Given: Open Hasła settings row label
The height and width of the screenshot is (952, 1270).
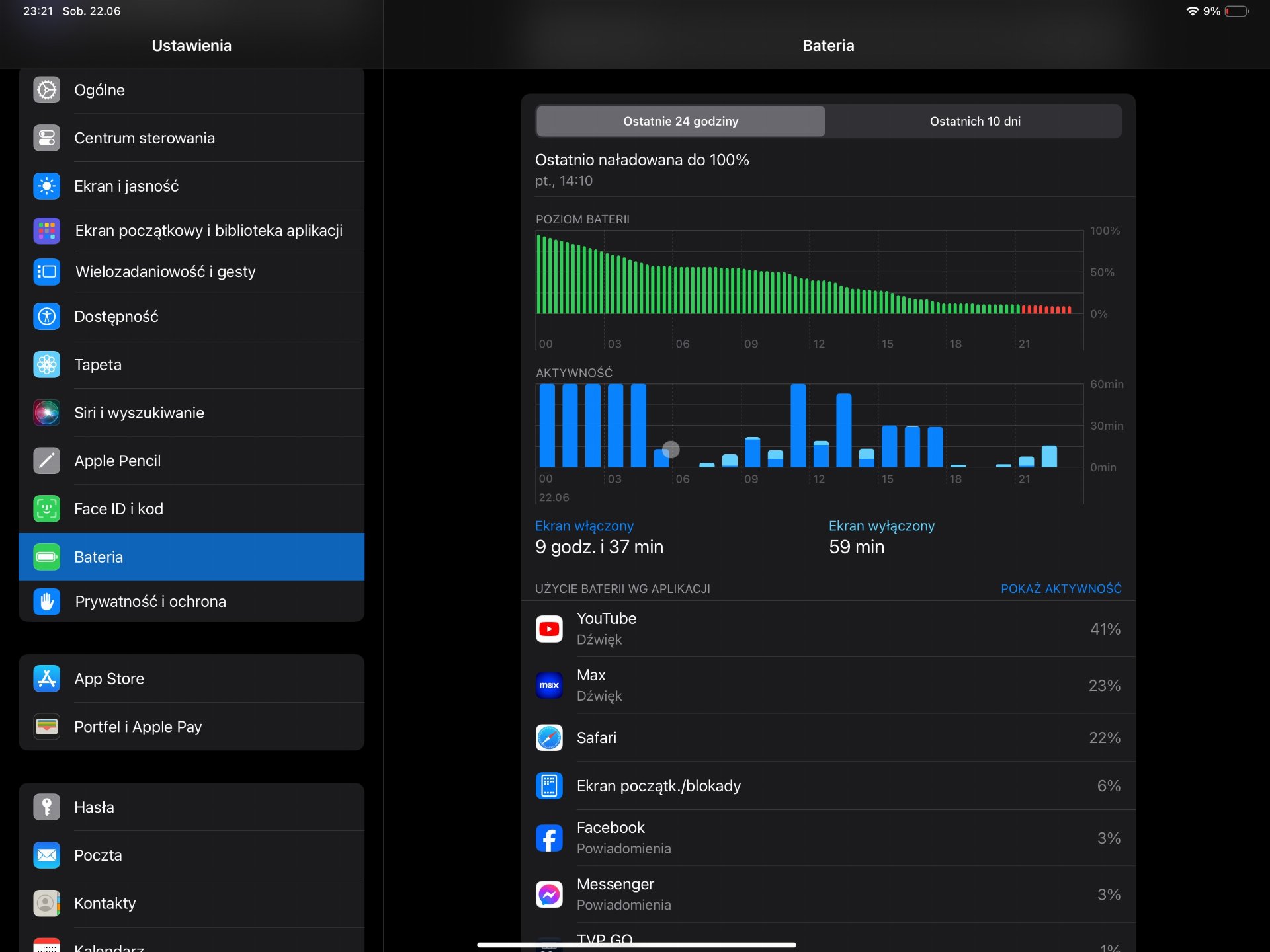Looking at the screenshot, I should (94, 807).
